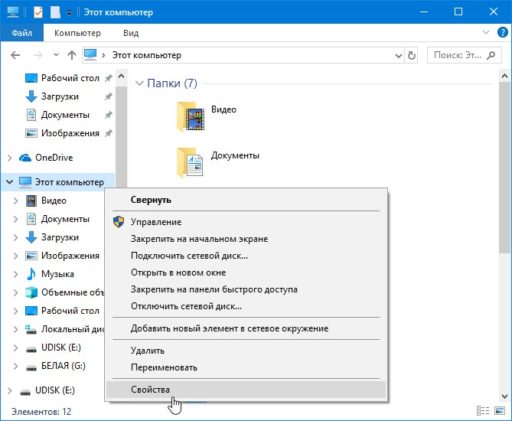Open the Вид ribbon tab

click(x=131, y=33)
